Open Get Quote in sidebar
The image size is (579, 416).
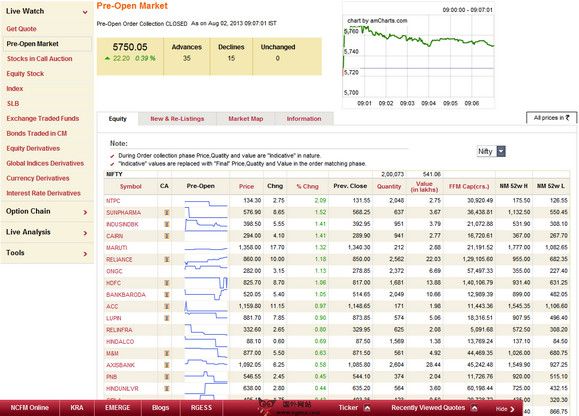(x=21, y=29)
